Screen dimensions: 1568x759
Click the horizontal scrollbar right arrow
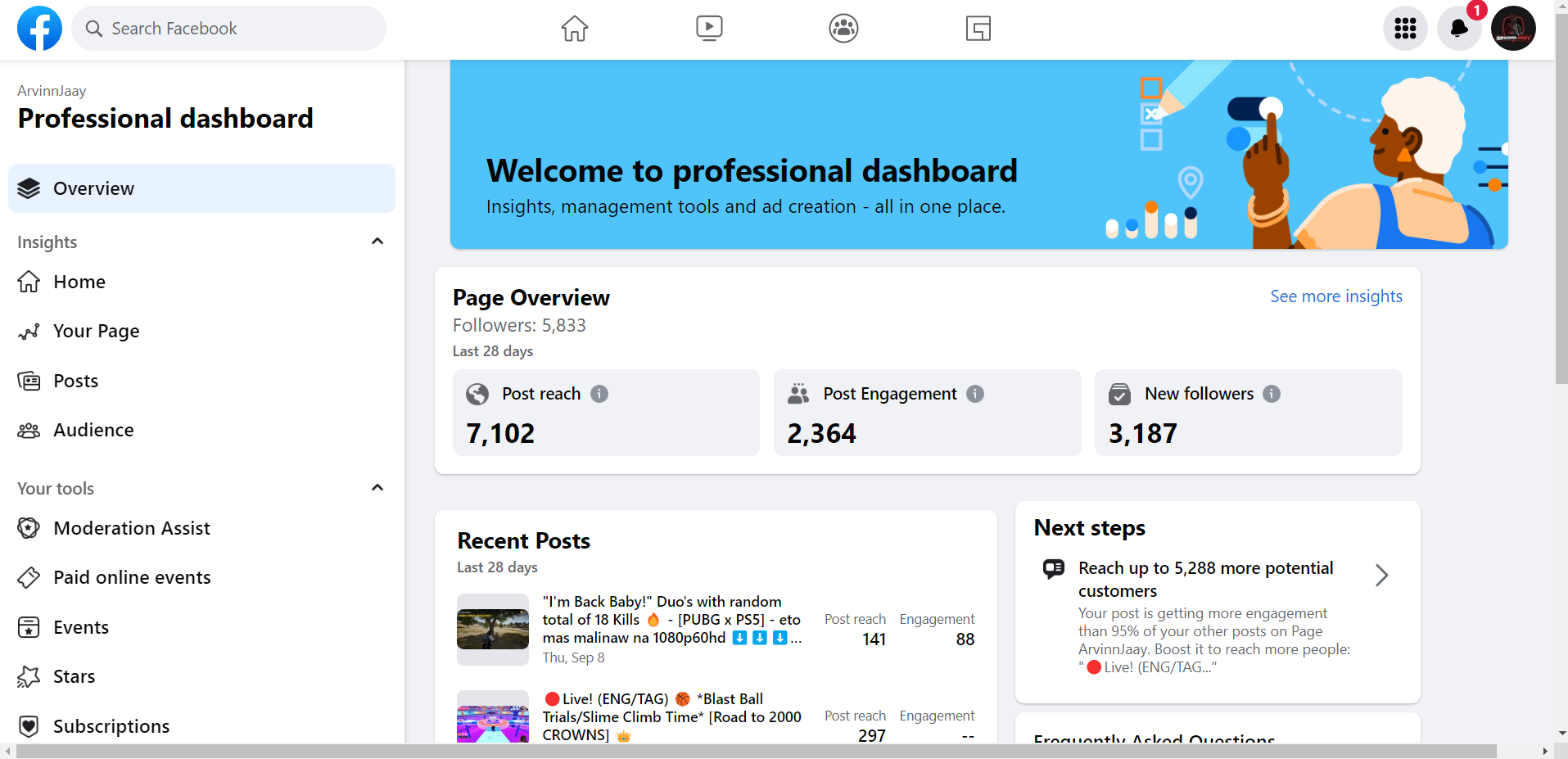[x=1545, y=752]
